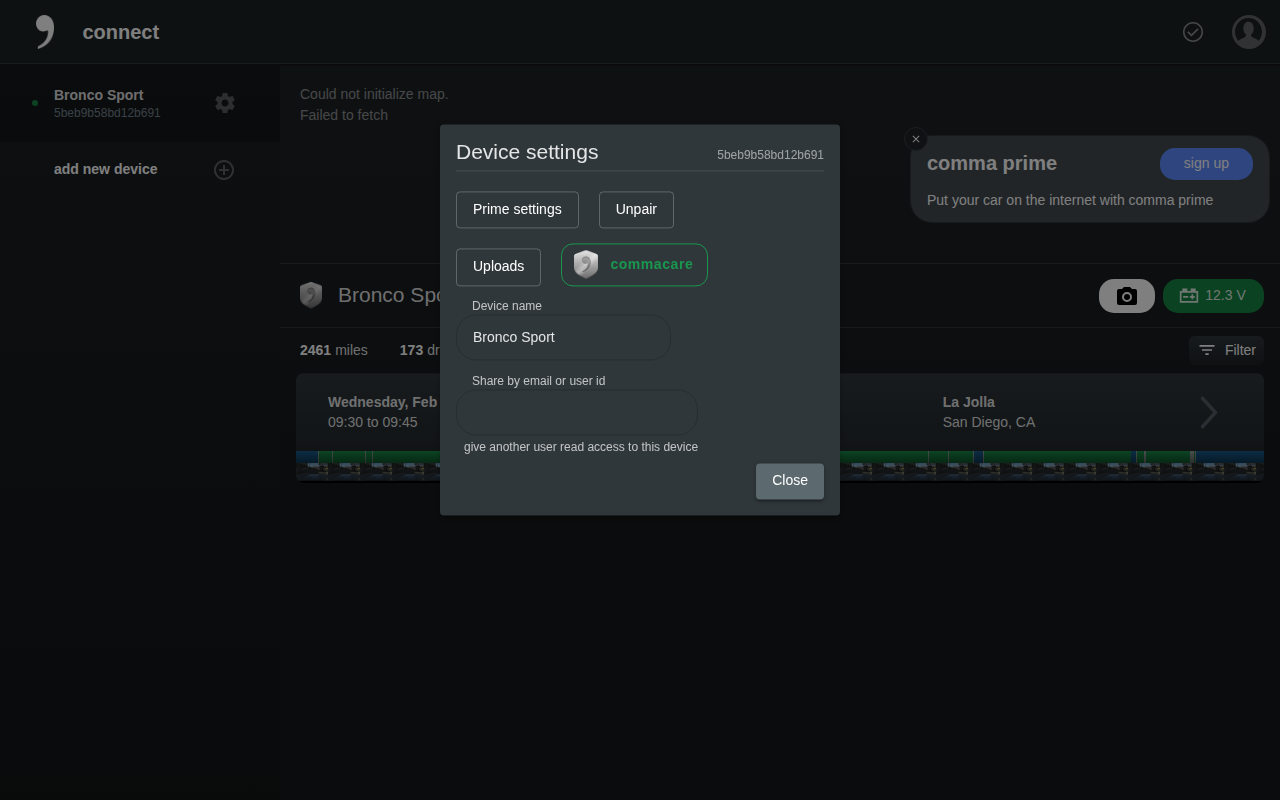The width and height of the screenshot is (1280, 800).
Task: Click the commacare button
Action: [634, 265]
